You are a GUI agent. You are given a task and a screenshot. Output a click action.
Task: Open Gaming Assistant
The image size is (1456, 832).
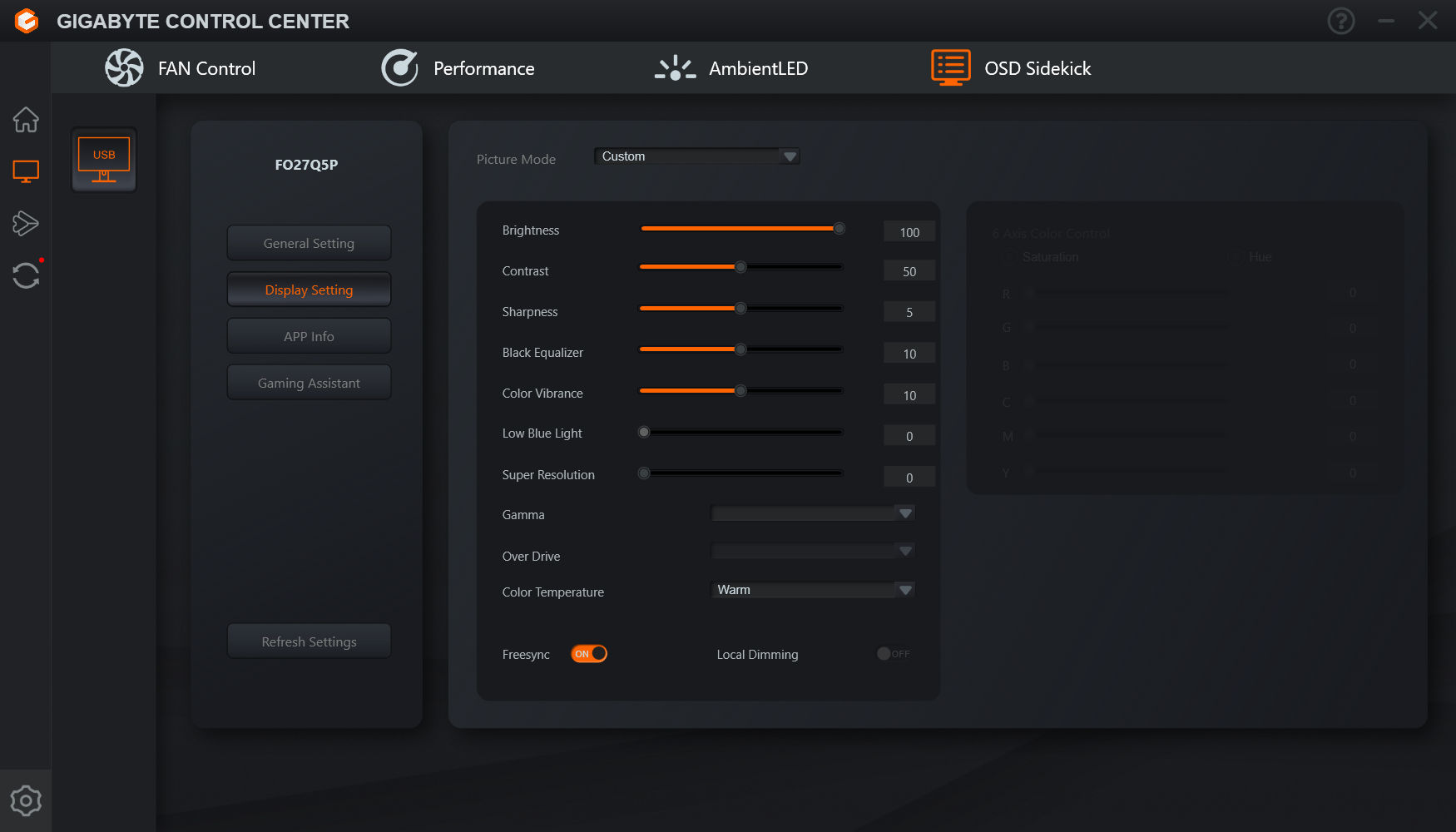[309, 383]
